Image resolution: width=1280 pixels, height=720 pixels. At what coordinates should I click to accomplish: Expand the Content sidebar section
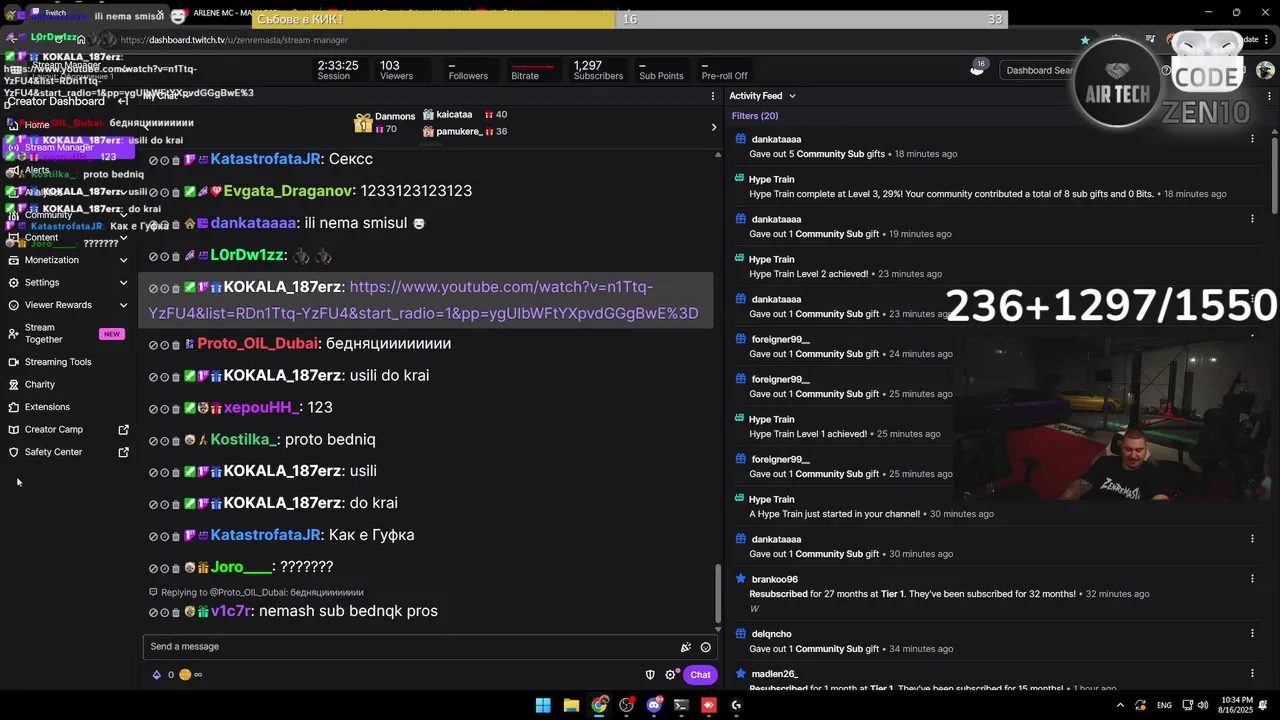[123, 238]
